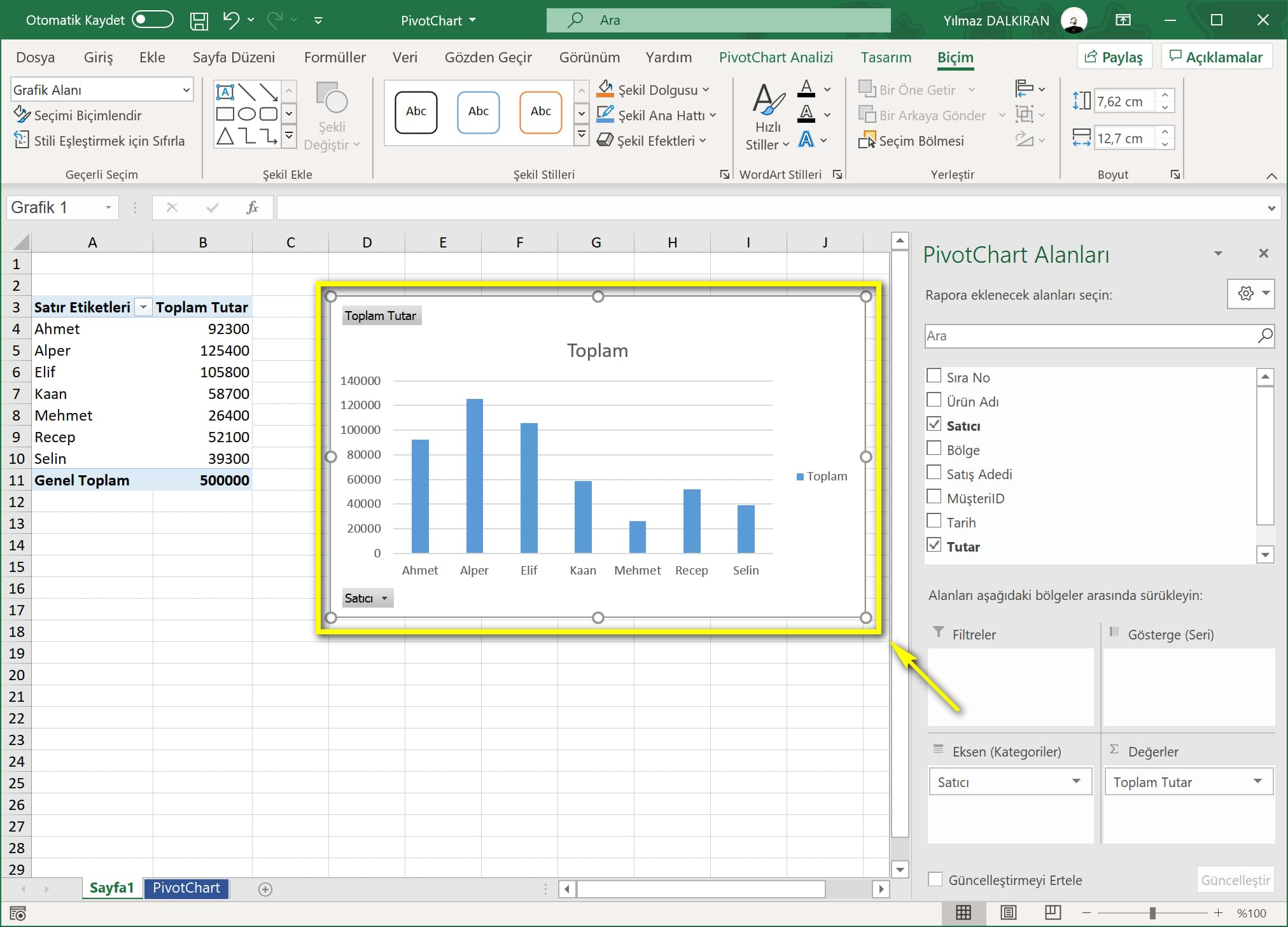Click the Text Fill letter A icon
Screen dimensions: 1288x927
(806, 88)
